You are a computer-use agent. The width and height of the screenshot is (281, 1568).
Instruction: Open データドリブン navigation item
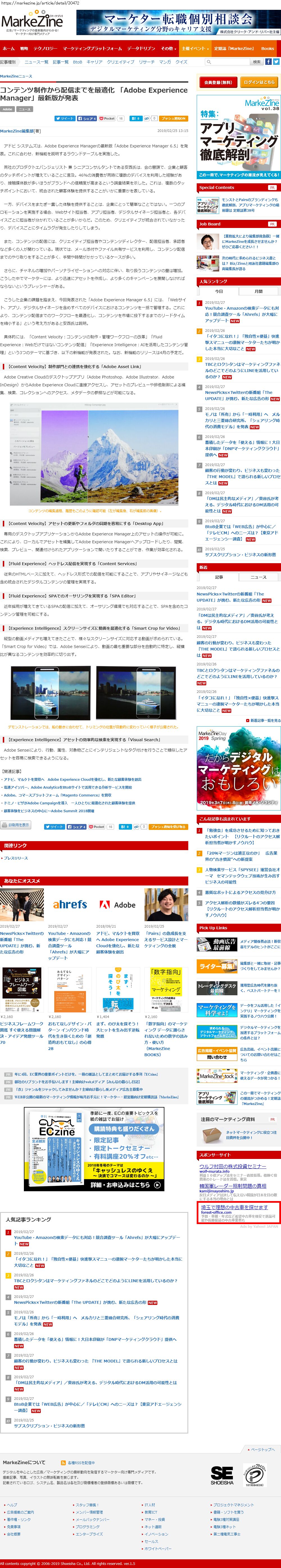point(141,48)
